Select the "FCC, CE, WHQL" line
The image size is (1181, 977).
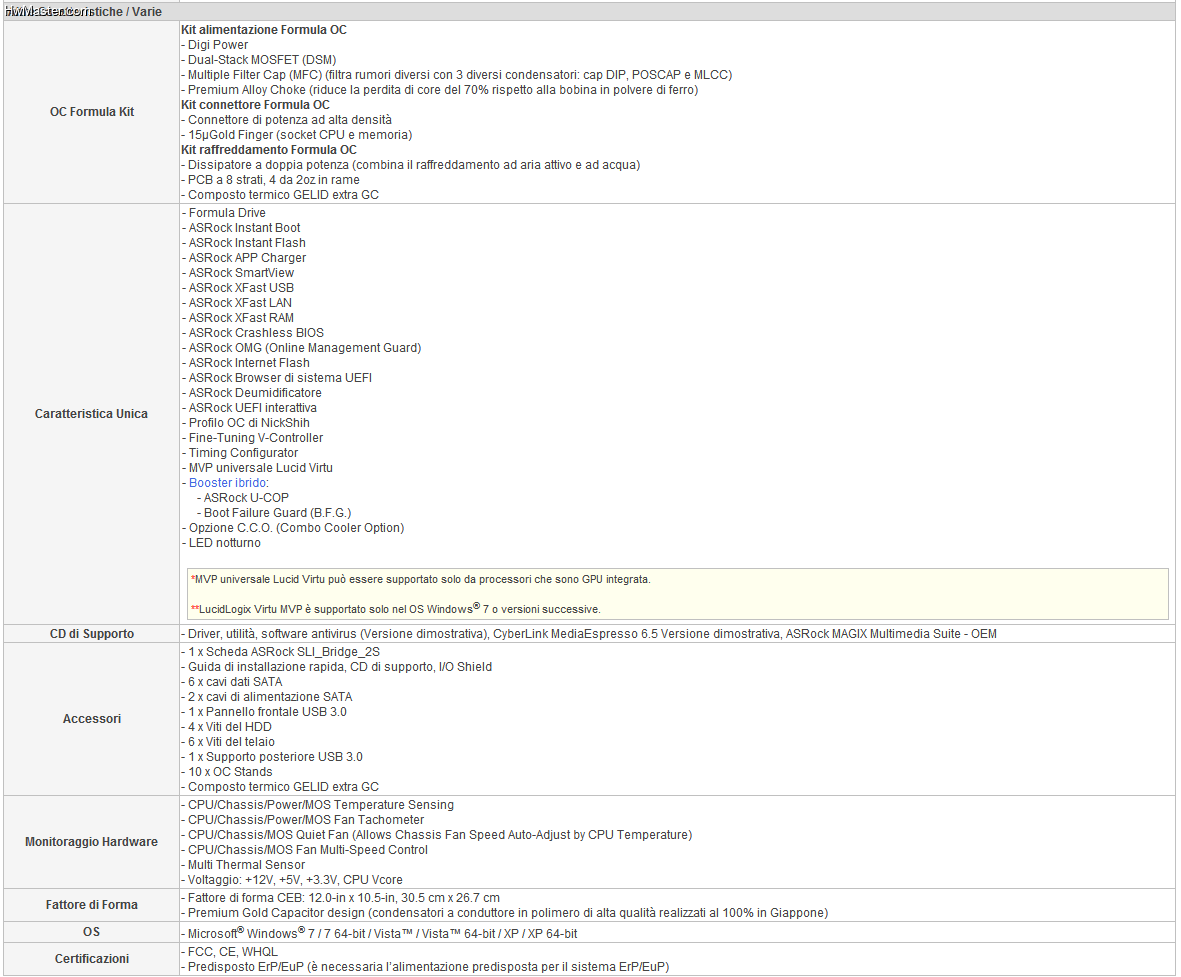pyautogui.click(x=229, y=952)
